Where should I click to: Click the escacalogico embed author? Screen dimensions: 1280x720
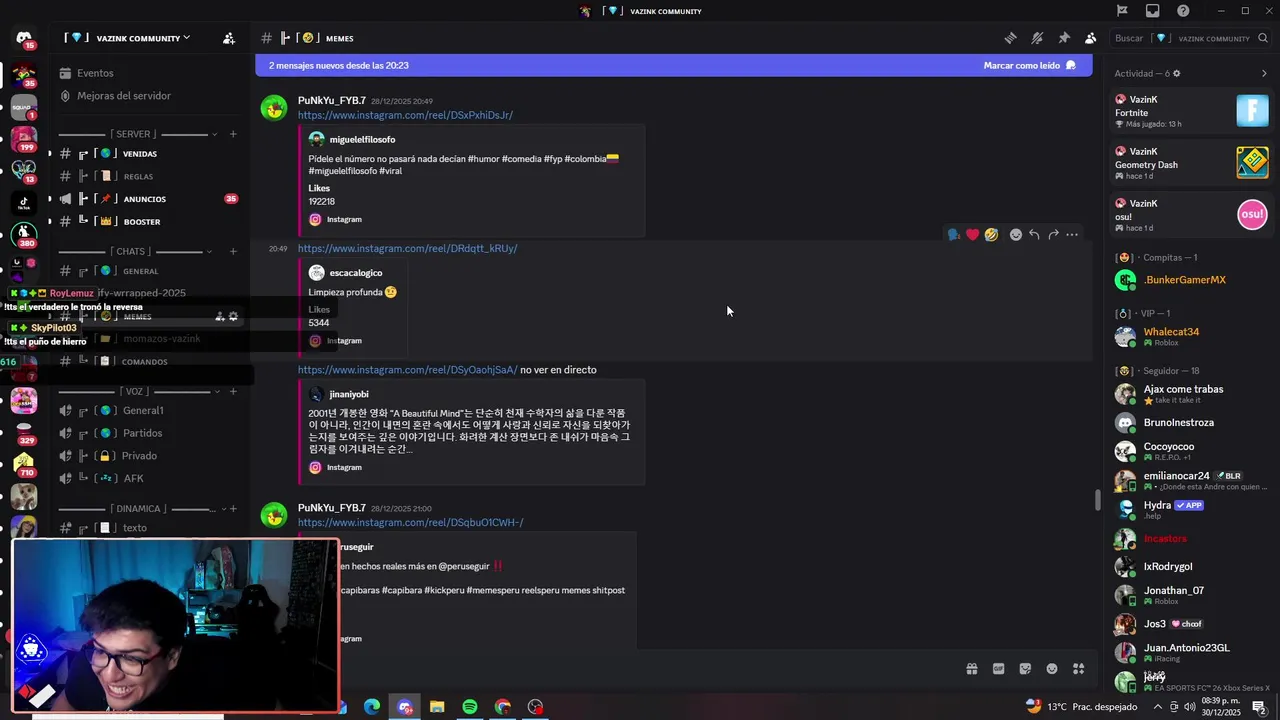(356, 273)
